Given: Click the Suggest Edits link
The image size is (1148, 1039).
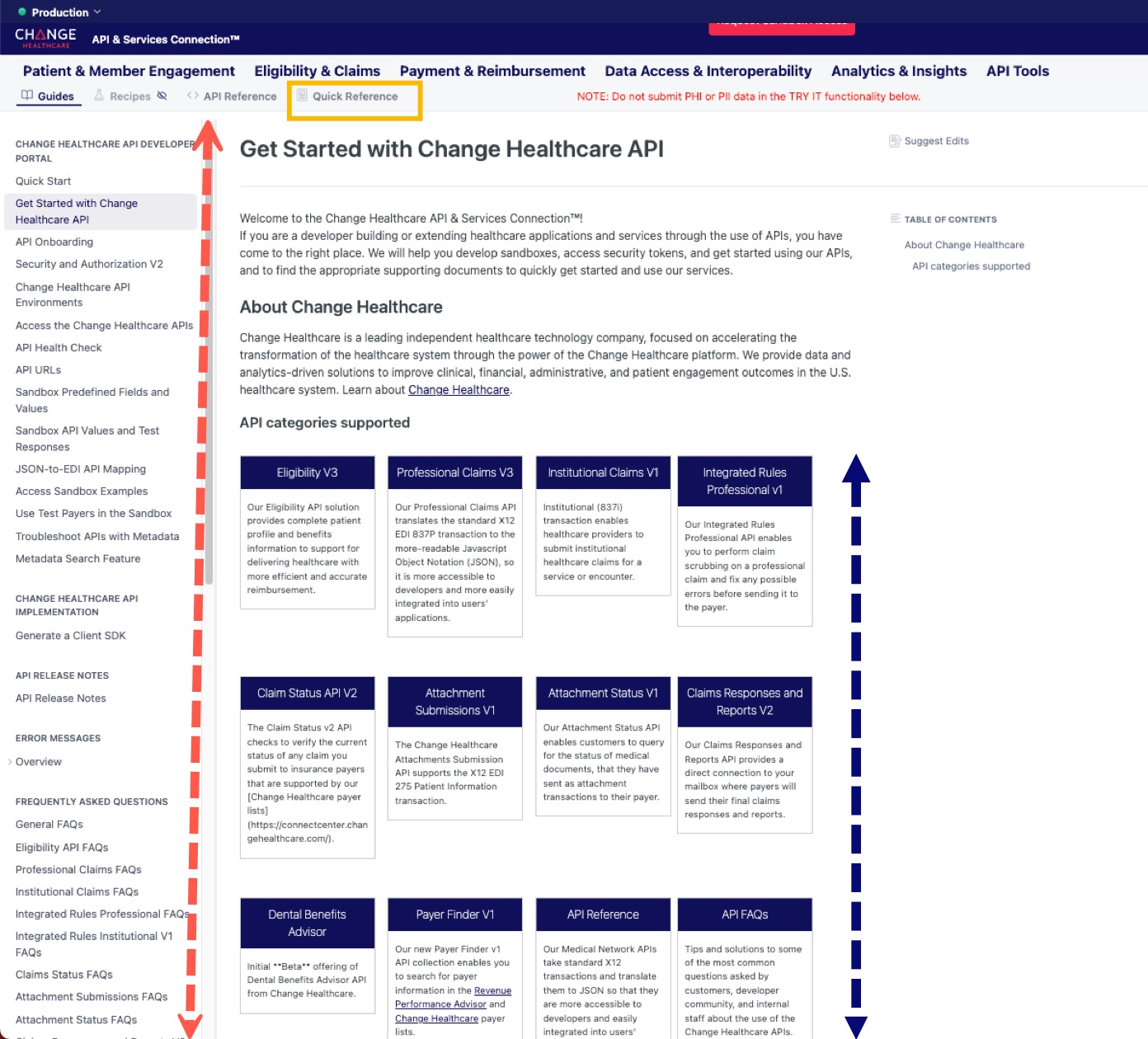Looking at the screenshot, I should (929, 141).
